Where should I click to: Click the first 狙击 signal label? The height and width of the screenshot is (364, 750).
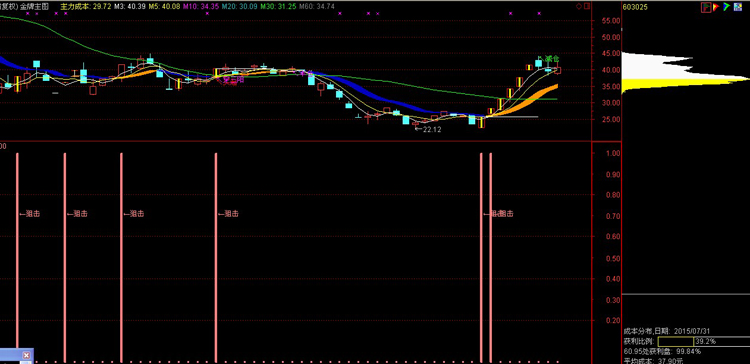point(33,214)
